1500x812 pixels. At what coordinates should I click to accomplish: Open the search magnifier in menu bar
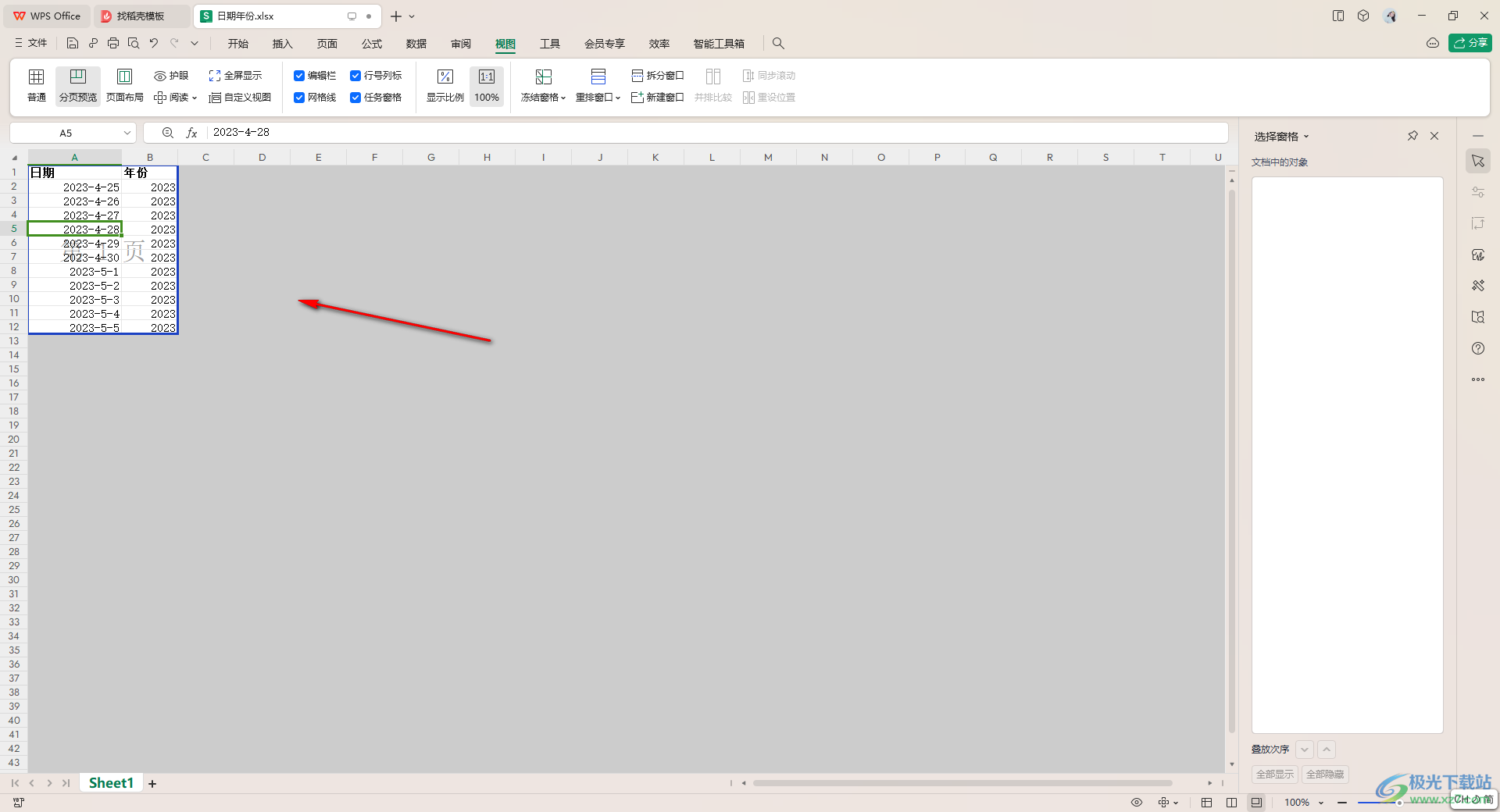coord(778,44)
